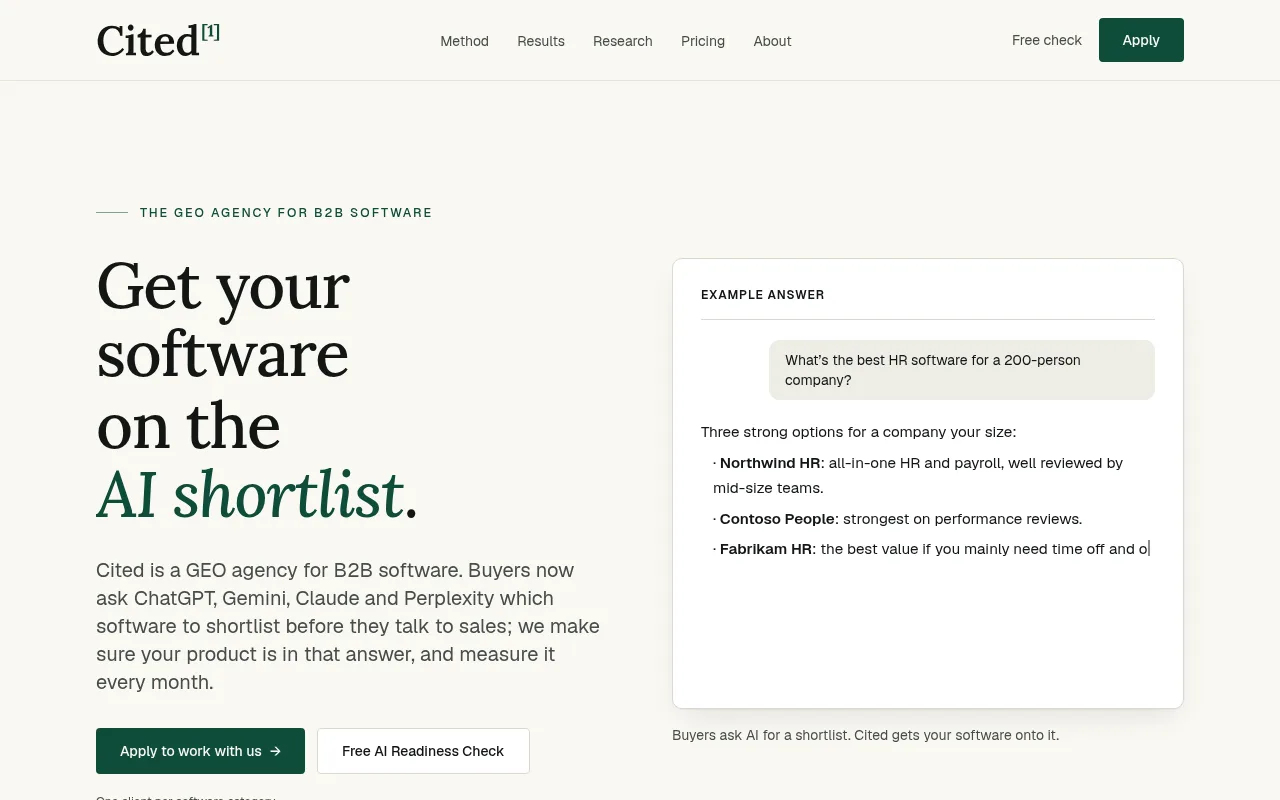The height and width of the screenshot is (800, 1280).
Task: Click Apply to work with us button
Action: 200,751
